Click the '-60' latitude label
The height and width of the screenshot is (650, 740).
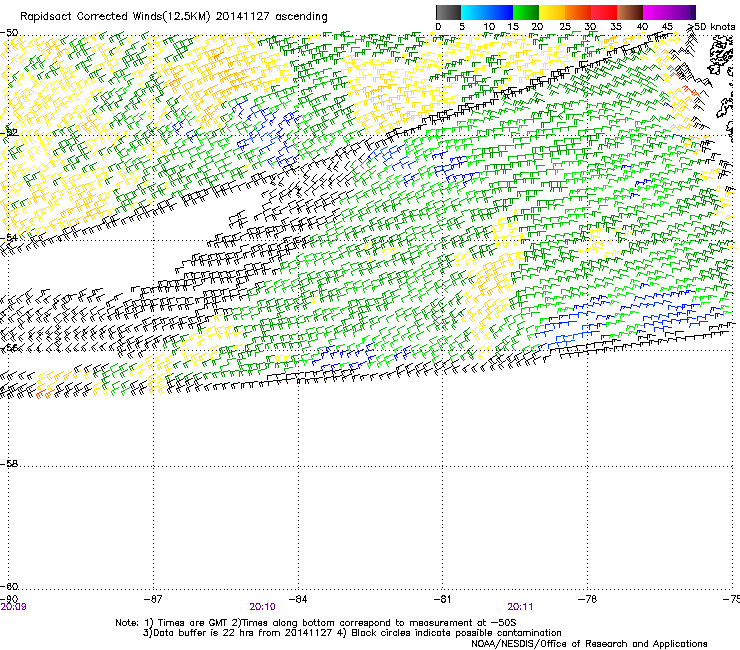coord(9,586)
